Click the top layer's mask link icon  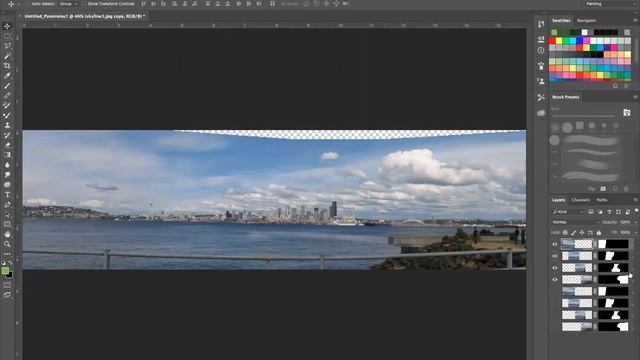[595, 244]
